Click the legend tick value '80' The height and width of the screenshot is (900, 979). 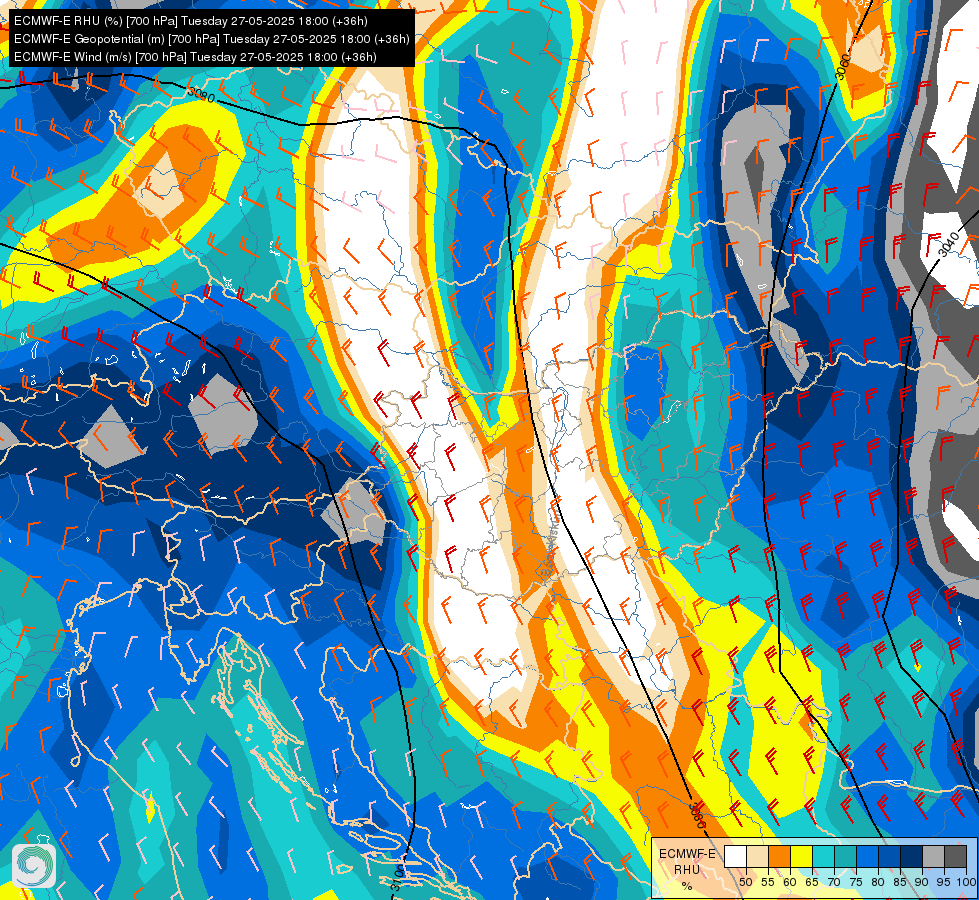(x=878, y=882)
